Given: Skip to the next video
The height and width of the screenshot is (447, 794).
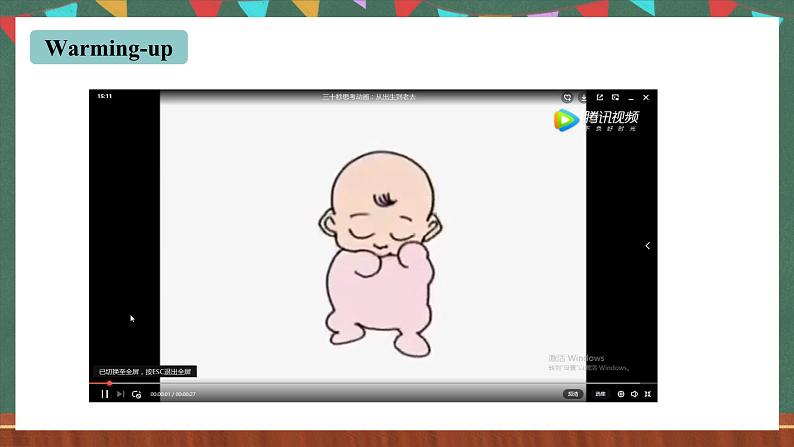Looking at the screenshot, I should tap(120, 394).
